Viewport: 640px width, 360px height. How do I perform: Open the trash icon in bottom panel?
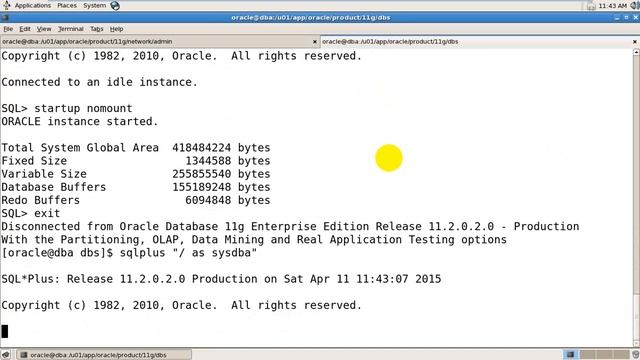click(636, 355)
